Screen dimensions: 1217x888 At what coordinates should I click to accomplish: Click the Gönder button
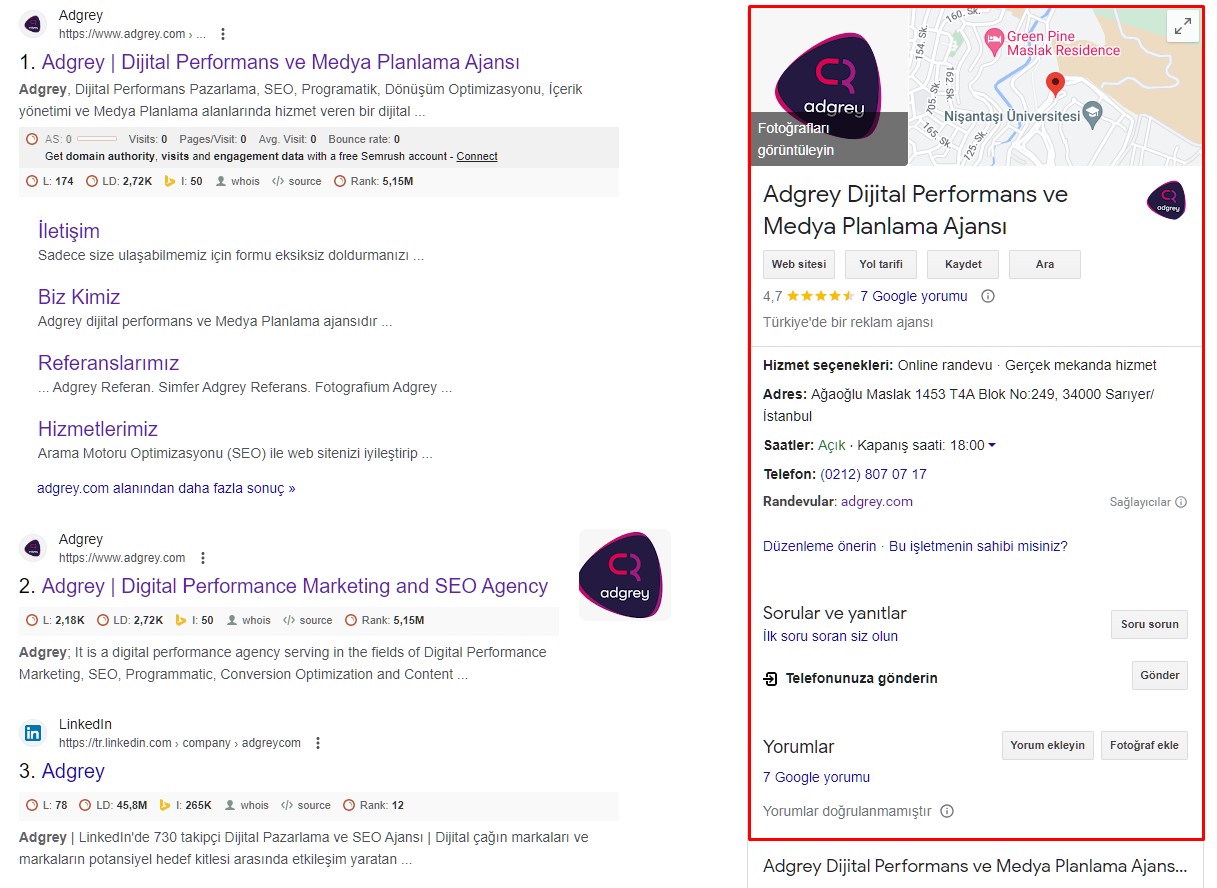pos(1160,675)
